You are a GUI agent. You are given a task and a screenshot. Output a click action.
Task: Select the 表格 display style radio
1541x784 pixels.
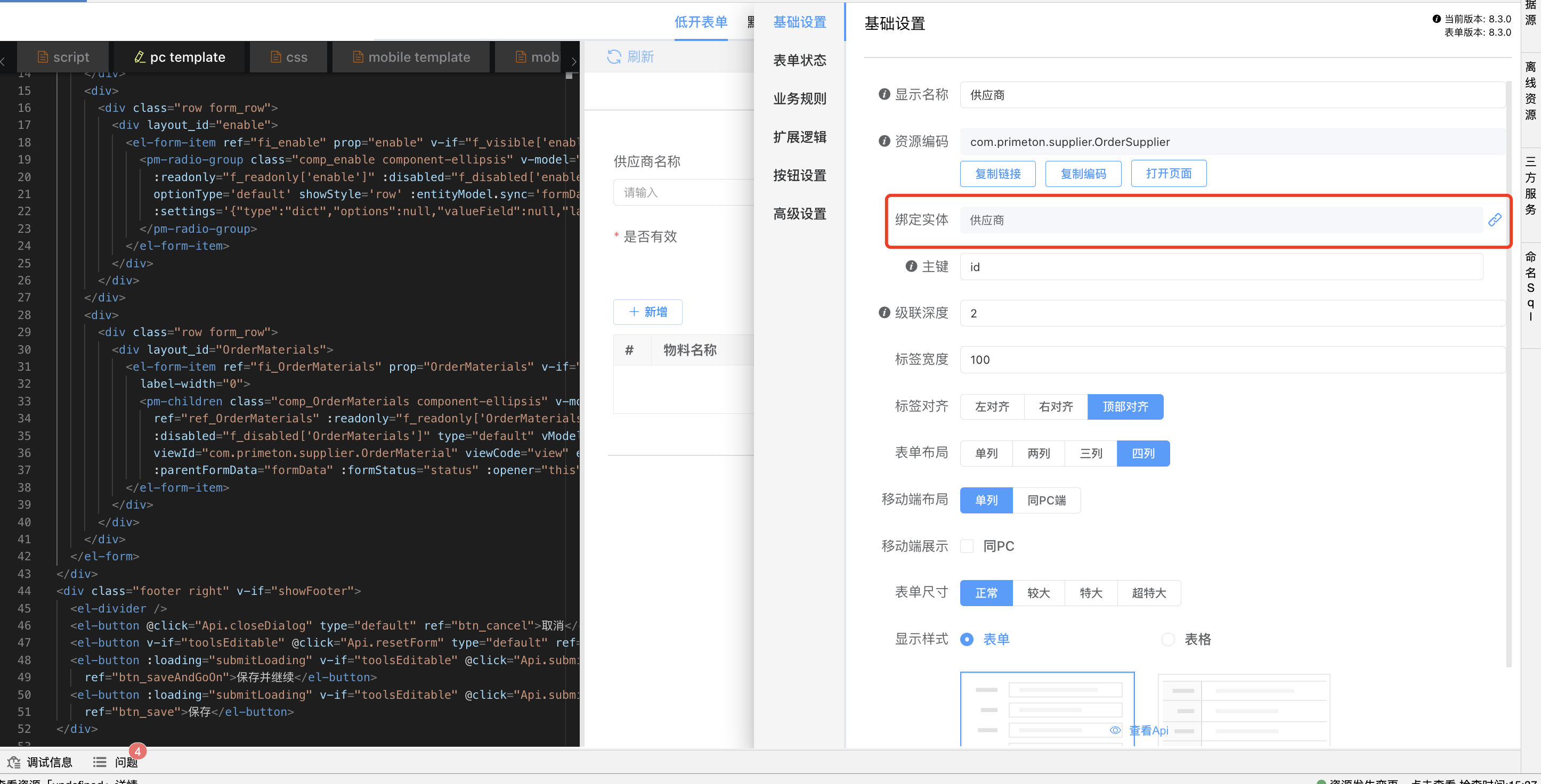click(1167, 639)
